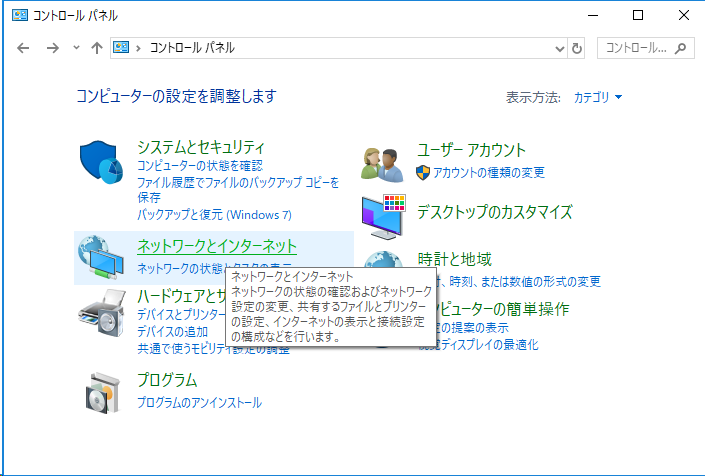
Task: Click プログラムのアンインストール link
Action: coord(199,402)
